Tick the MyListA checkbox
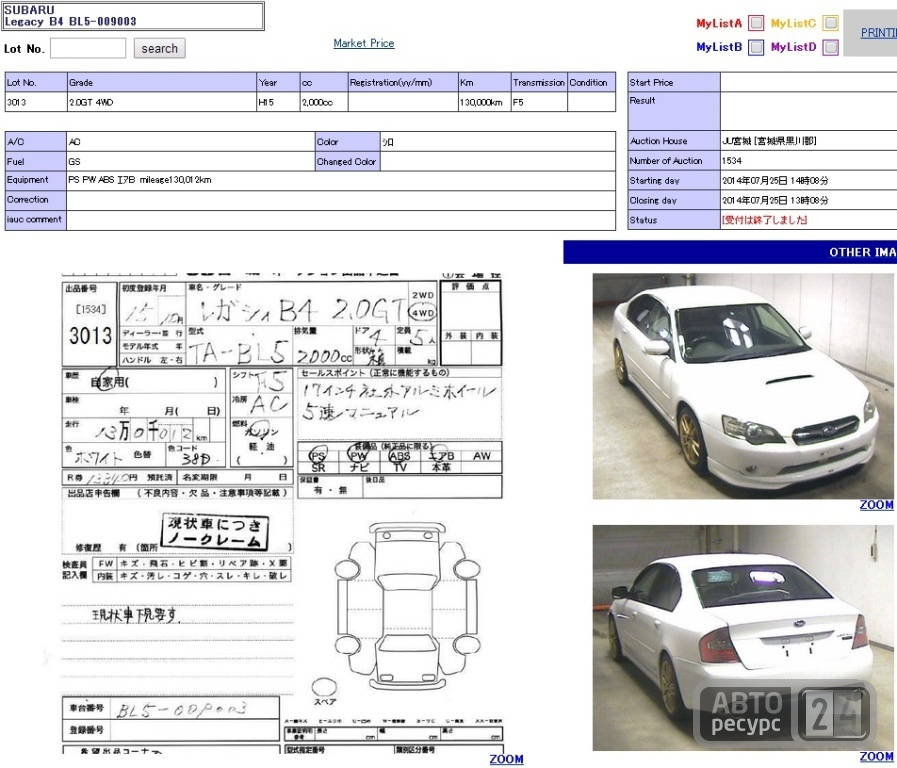 [x=756, y=23]
